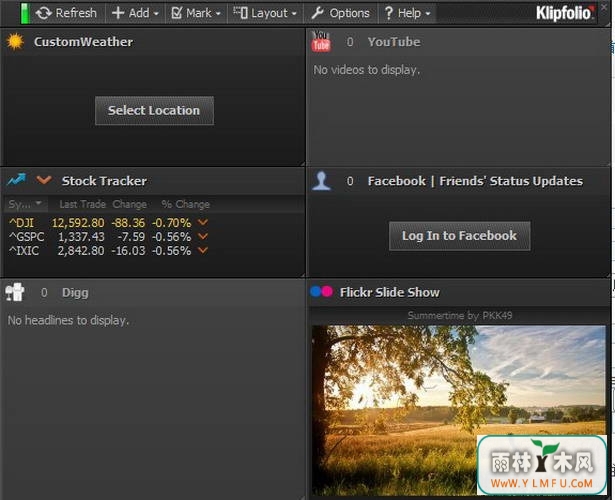The width and height of the screenshot is (615, 500).
Task: Open the Mark dropdown menu
Action: 196,13
